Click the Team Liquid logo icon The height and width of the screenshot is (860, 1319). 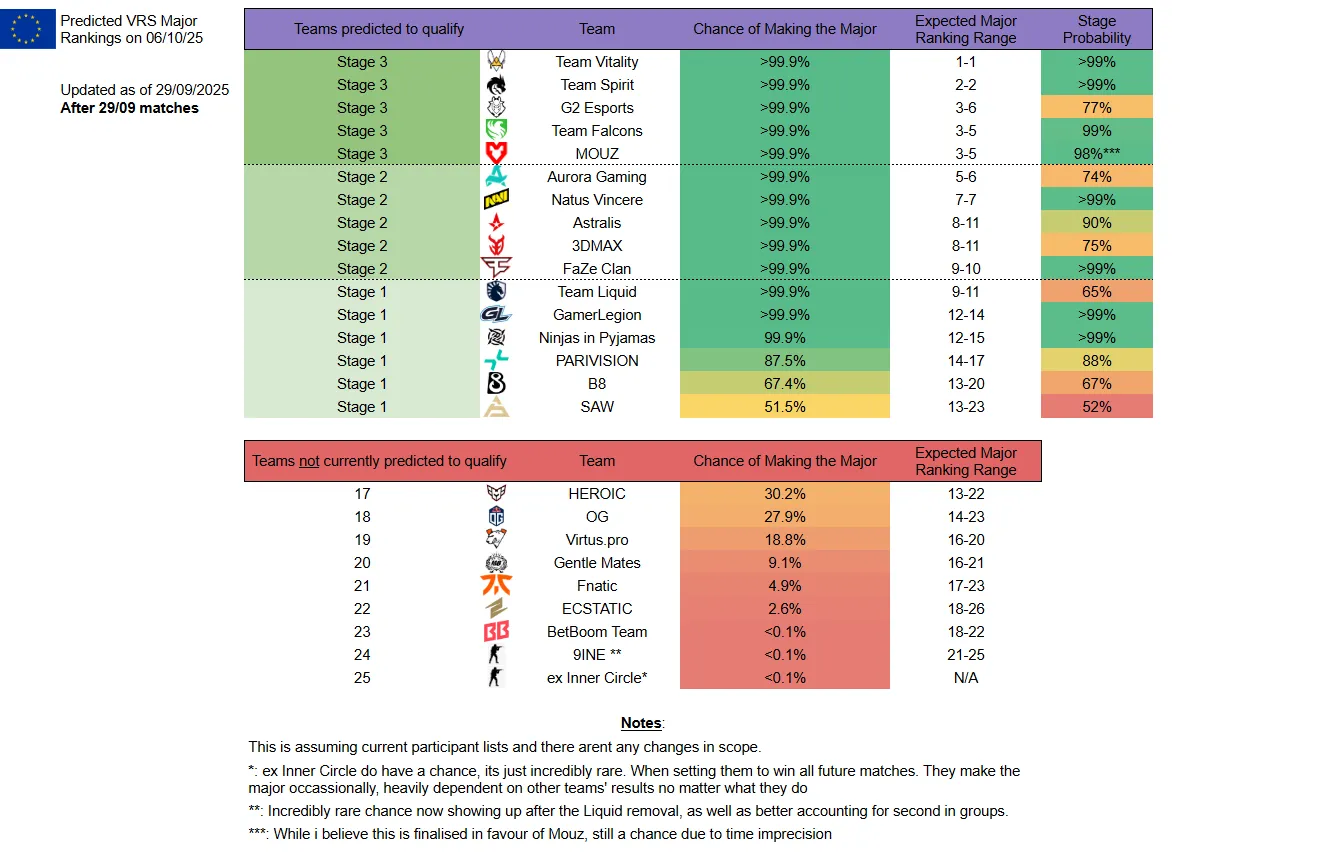(x=496, y=292)
